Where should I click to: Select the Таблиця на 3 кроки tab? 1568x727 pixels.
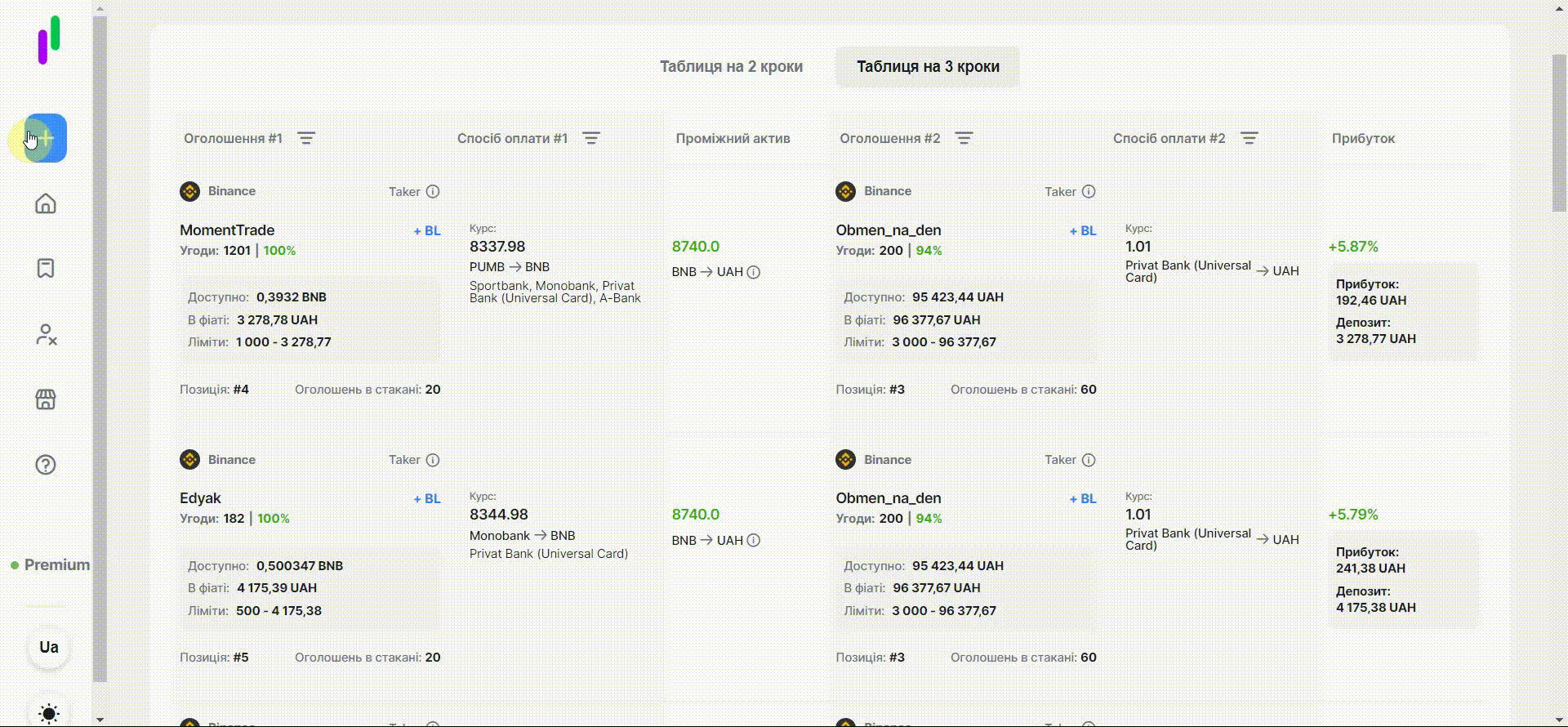click(928, 67)
